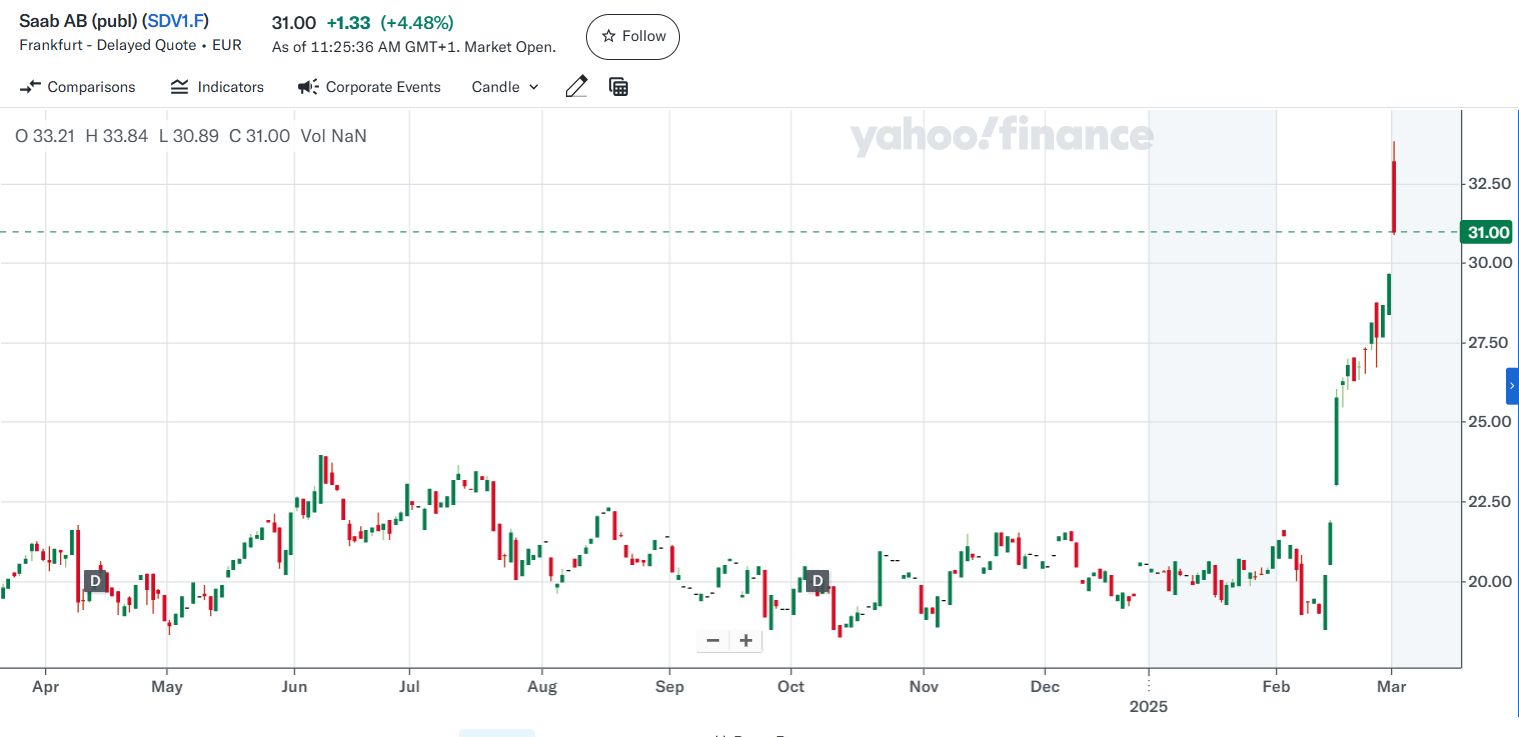The height and width of the screenshot is (737, 1519).
Task: Click the "25.00" price axis label
Action: point(1489,422)
